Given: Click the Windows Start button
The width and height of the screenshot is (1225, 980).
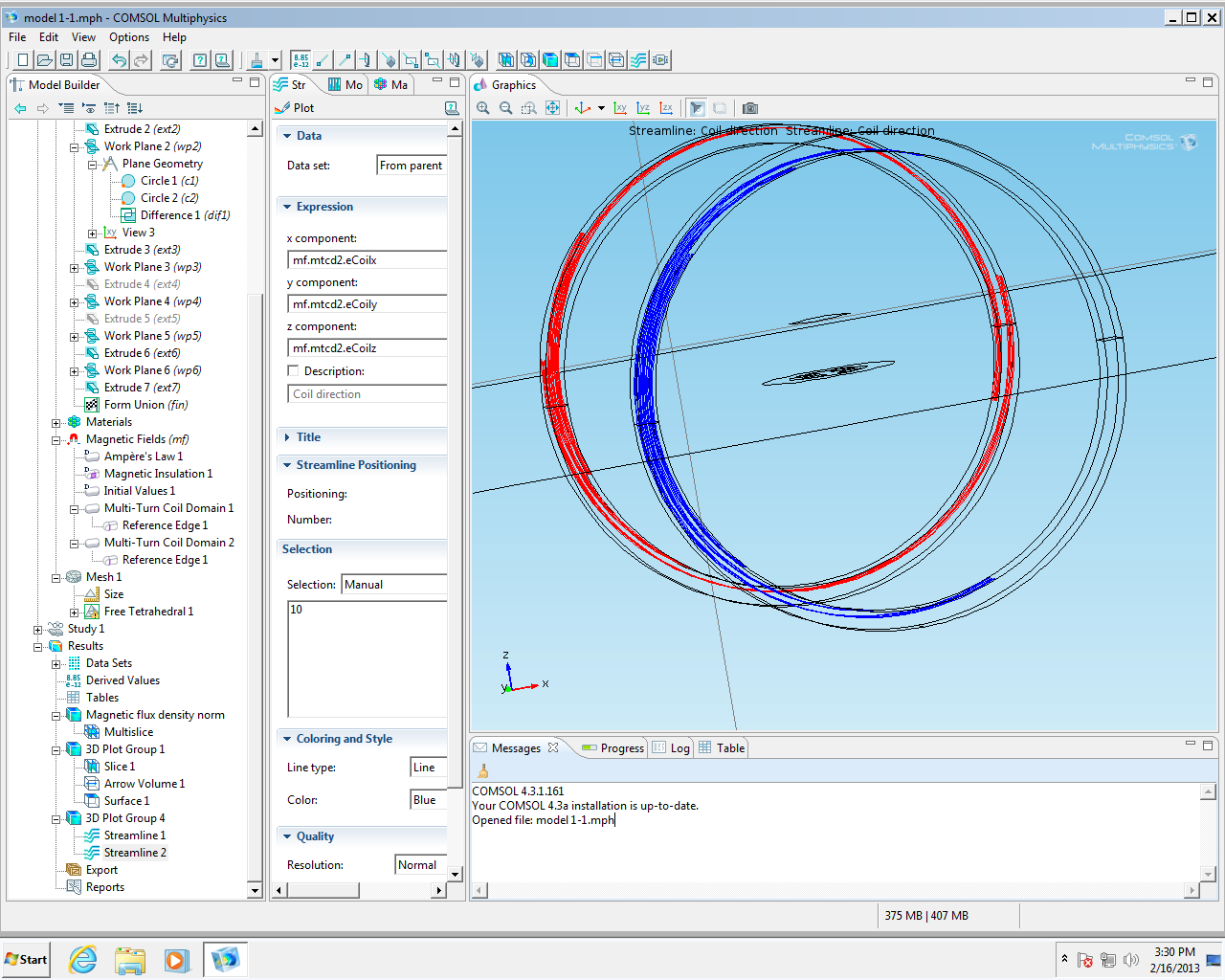Looking at the screenshot, I should pos(27,959).
